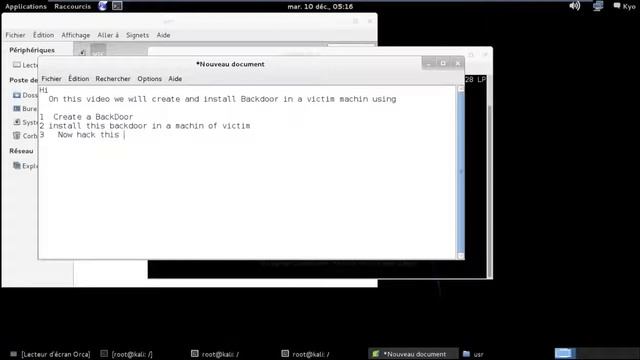Click the editor scrollbar down arrow
This screenshot has height=360, width=640.
tap(461, 256)
